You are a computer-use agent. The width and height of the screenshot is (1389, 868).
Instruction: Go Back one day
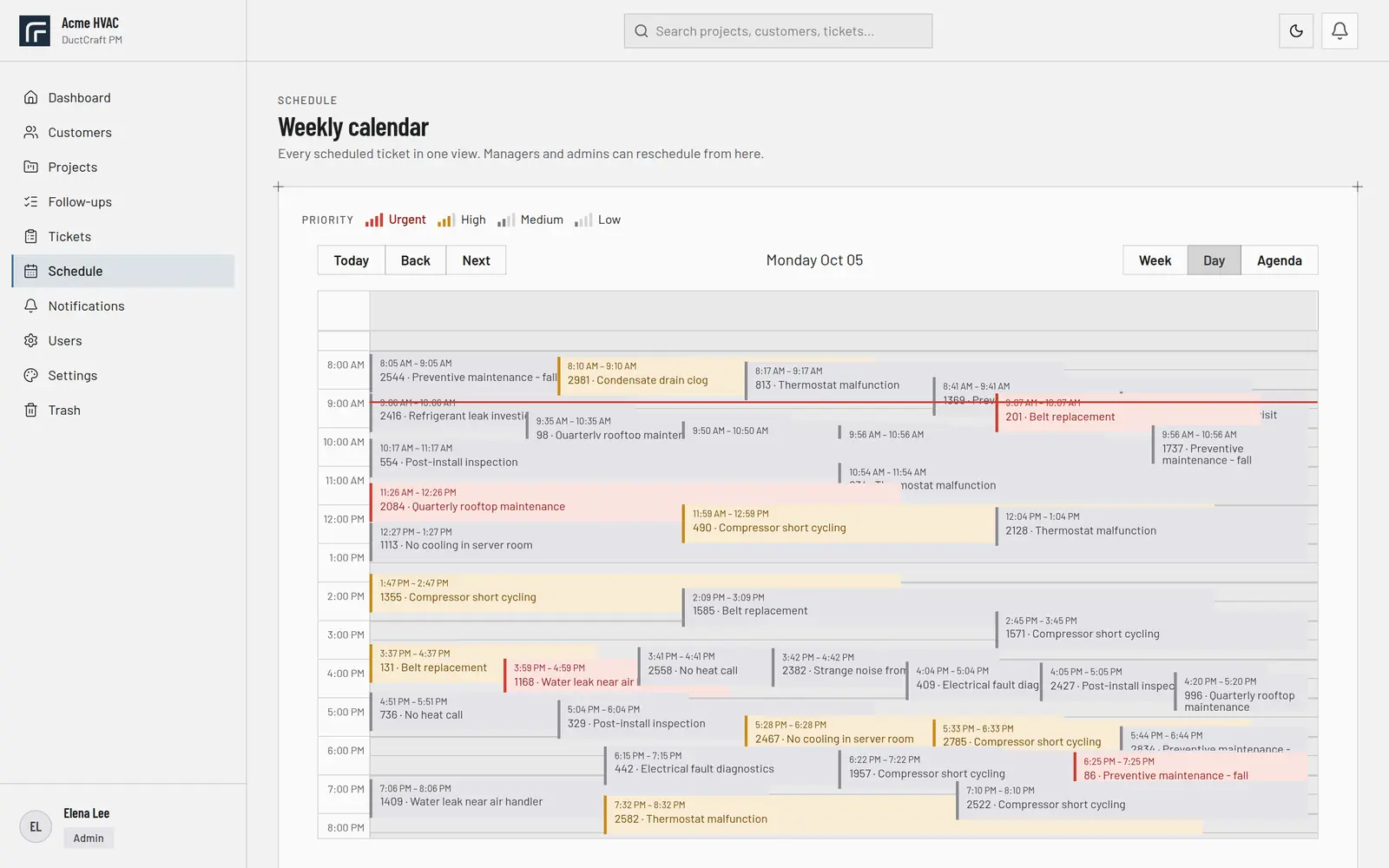415,260
